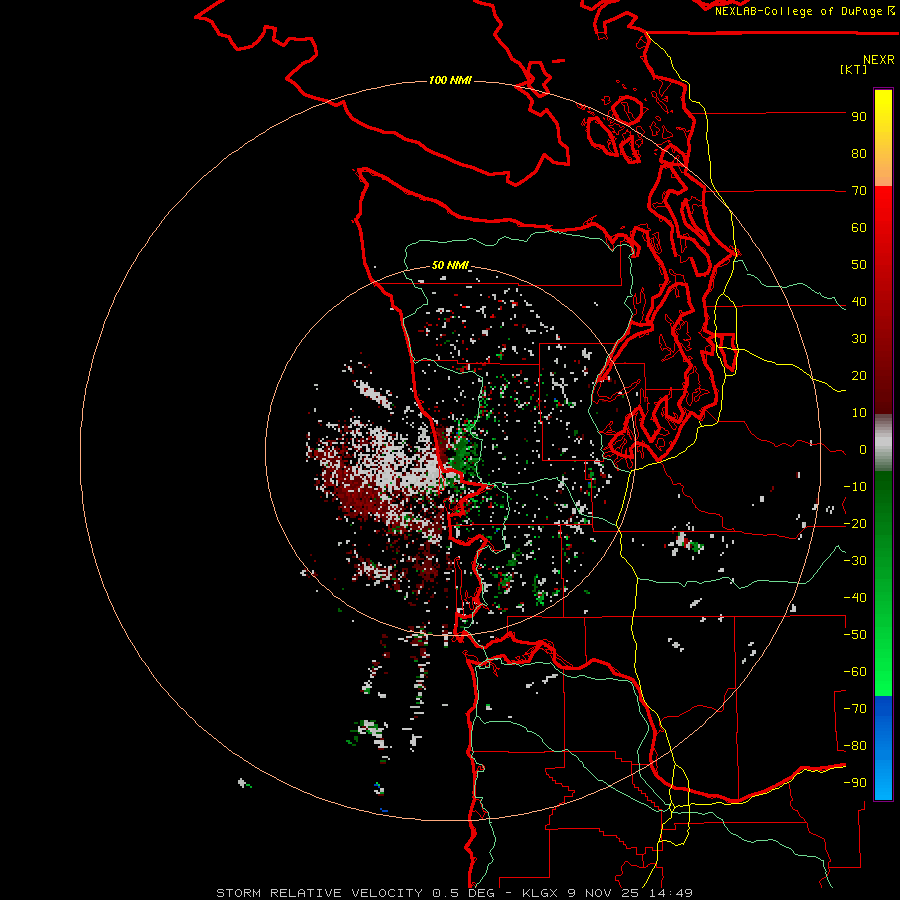Select the 20 value on the color scale
The height and width of the screenshot is (900, 900).
(859, 376)
